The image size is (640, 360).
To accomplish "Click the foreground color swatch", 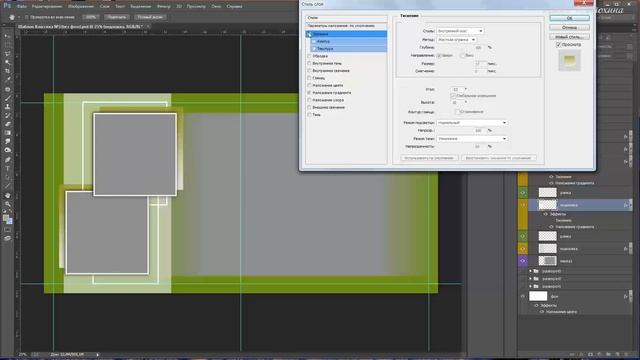I will point(6,218).
